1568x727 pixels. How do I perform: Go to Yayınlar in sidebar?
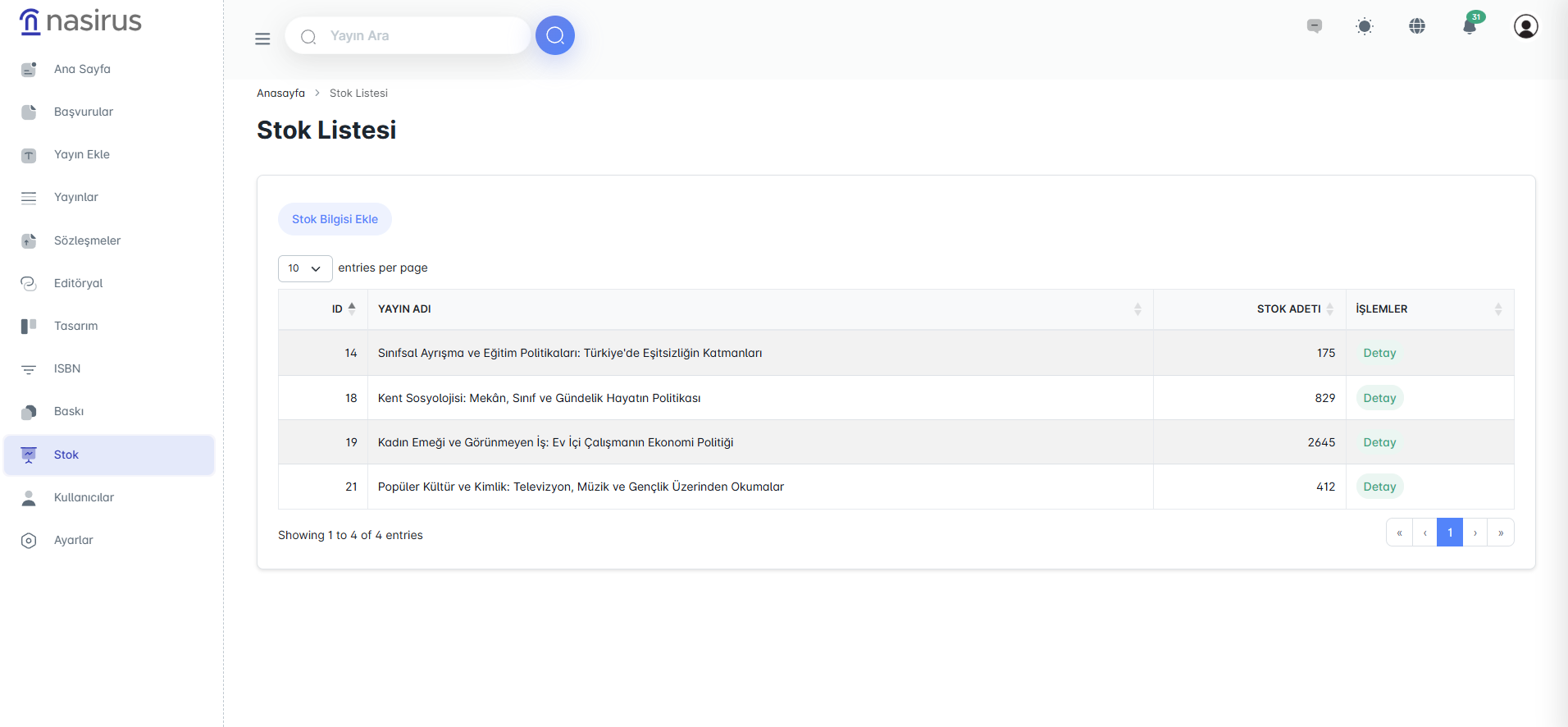[x=75, y=198]
